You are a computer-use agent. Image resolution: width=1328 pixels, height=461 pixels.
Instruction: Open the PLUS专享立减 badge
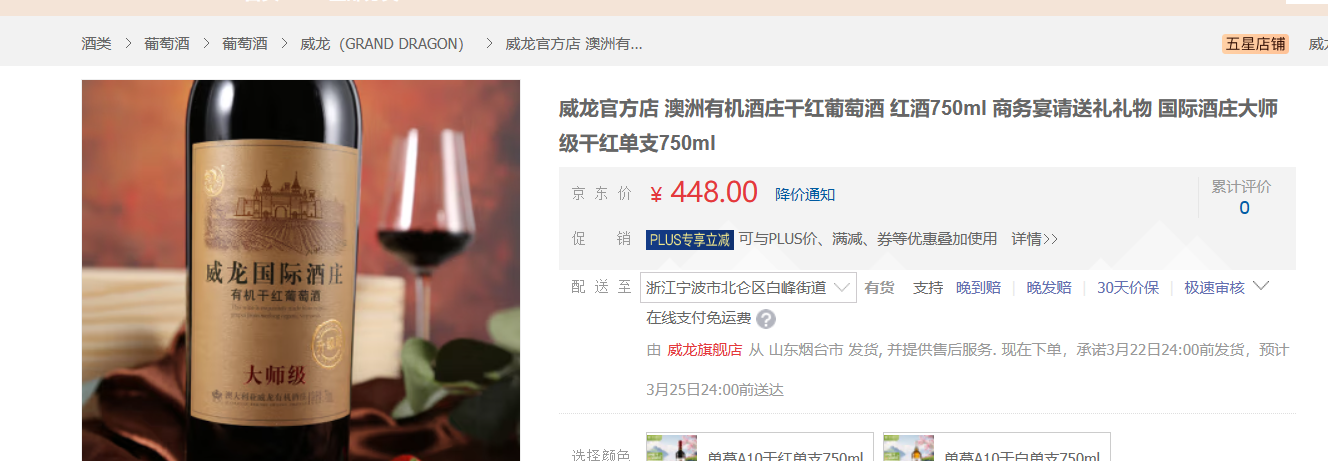click(690, 239)
